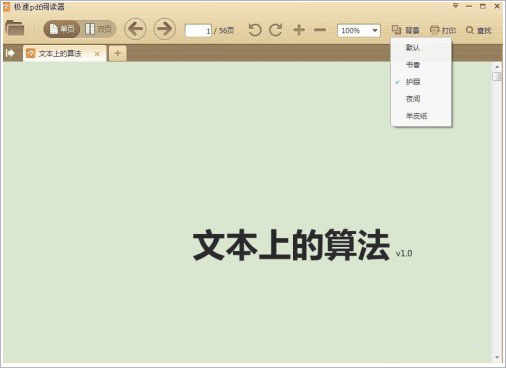The image size is (506, 368).
Task: Click the 56页 total page count text
Action: pyautogui.click(x=226, y=31)
